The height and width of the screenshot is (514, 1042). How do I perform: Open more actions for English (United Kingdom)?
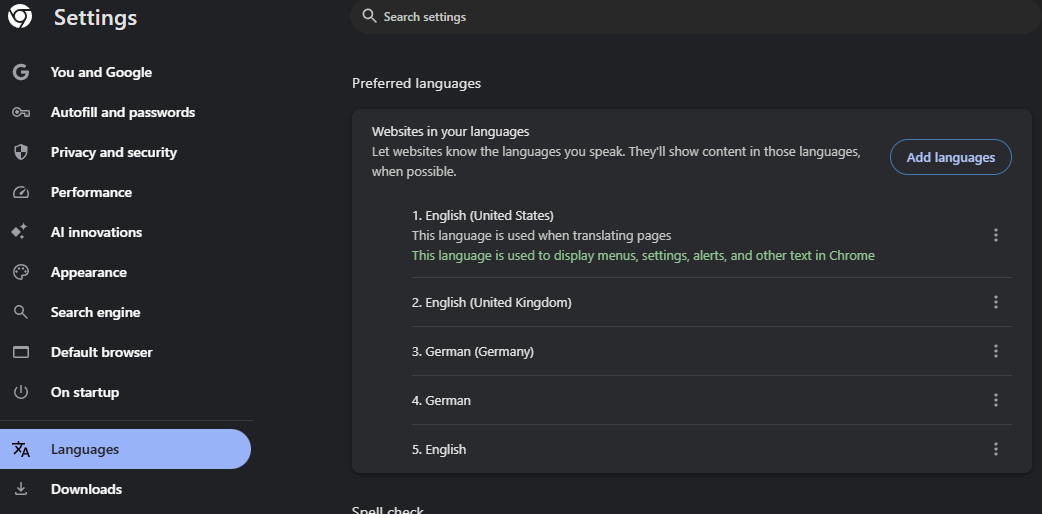(995, 302)
